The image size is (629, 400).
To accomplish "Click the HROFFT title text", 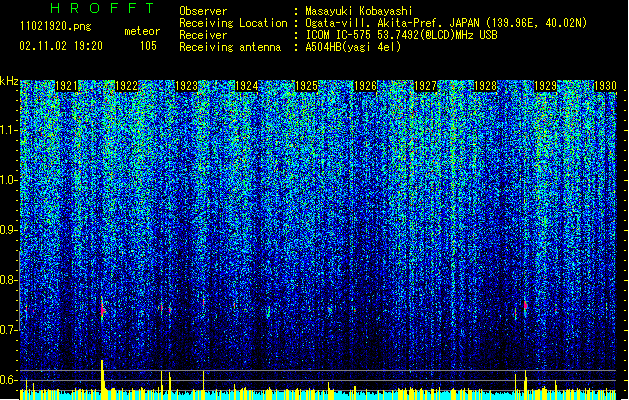I will click(102, 8).
